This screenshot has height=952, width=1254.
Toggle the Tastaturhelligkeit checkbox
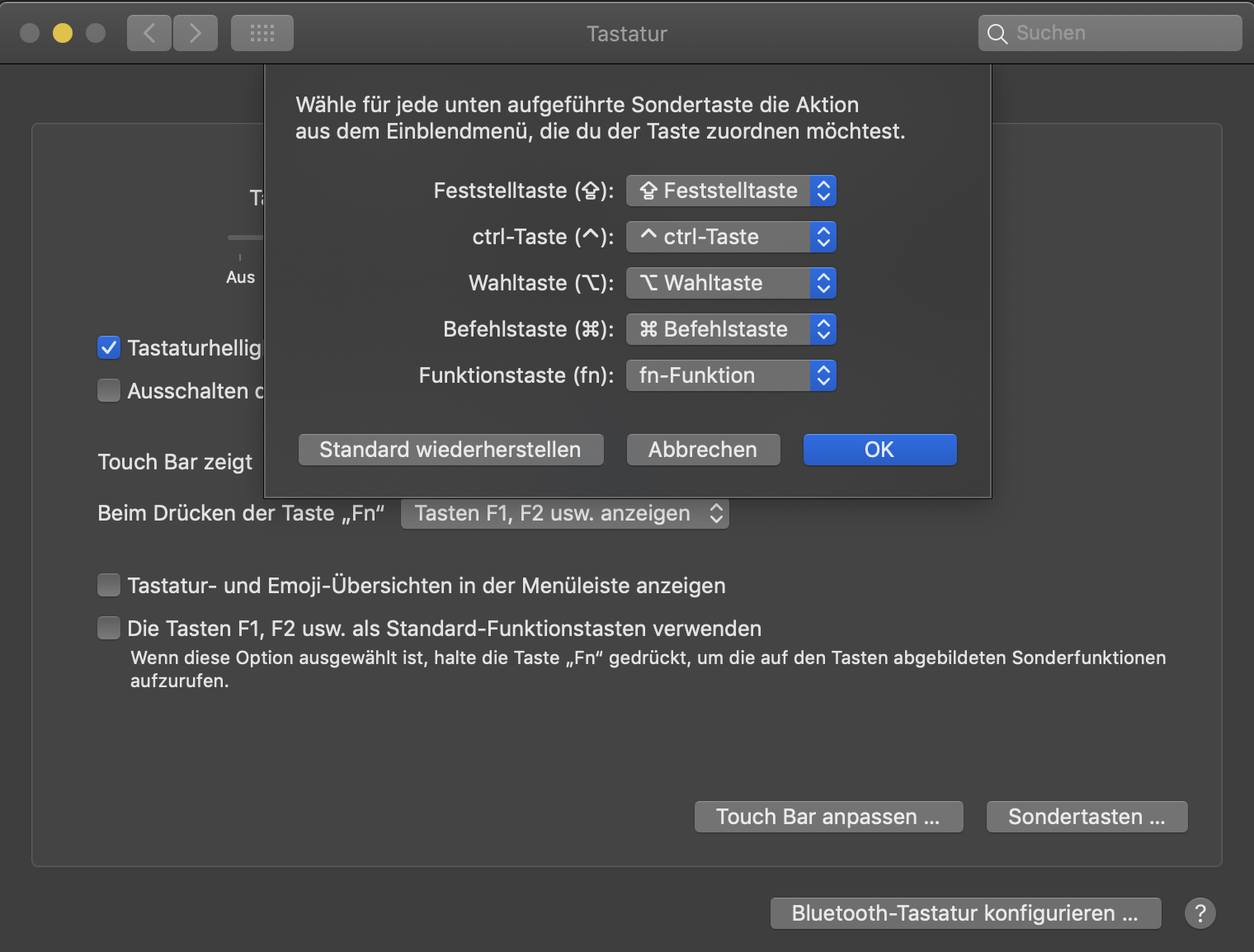109,347
